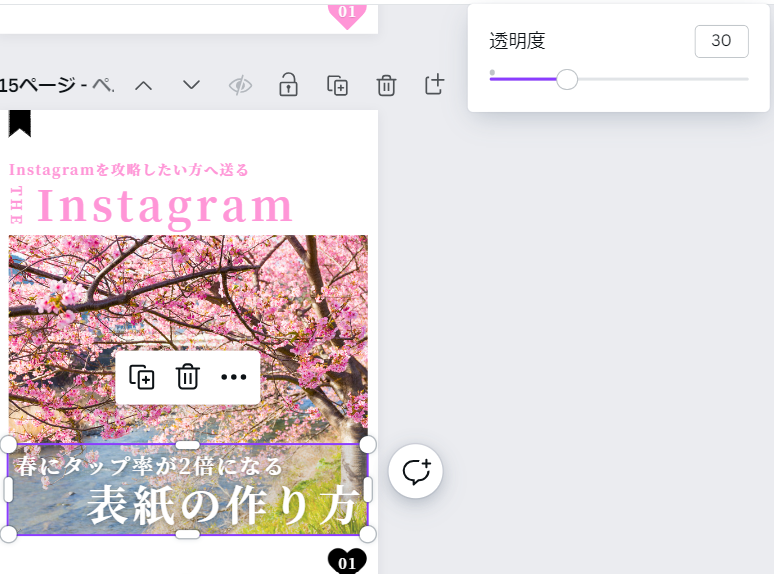Click the page title '15ページ'

38,85
